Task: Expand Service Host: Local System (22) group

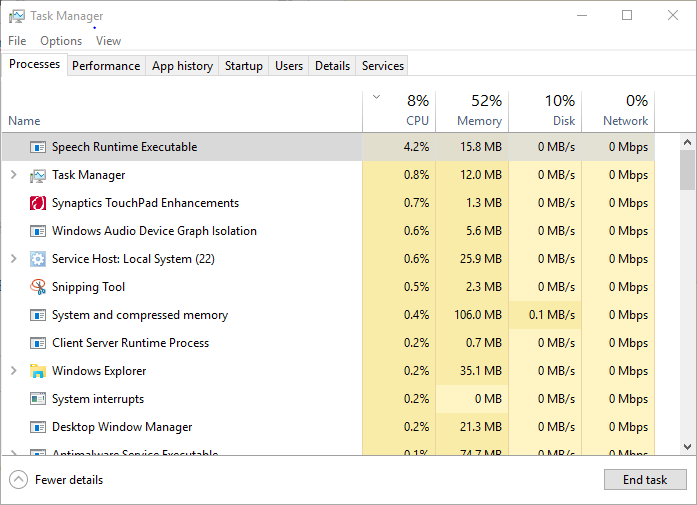Action: coord(13,259)
